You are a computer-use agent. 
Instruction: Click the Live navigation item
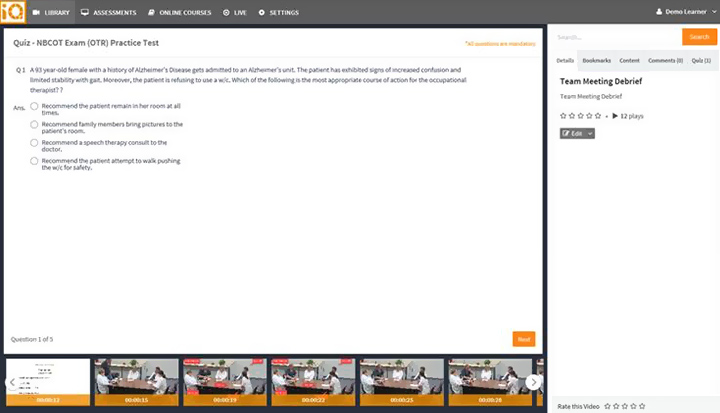(x=235, y=12)
